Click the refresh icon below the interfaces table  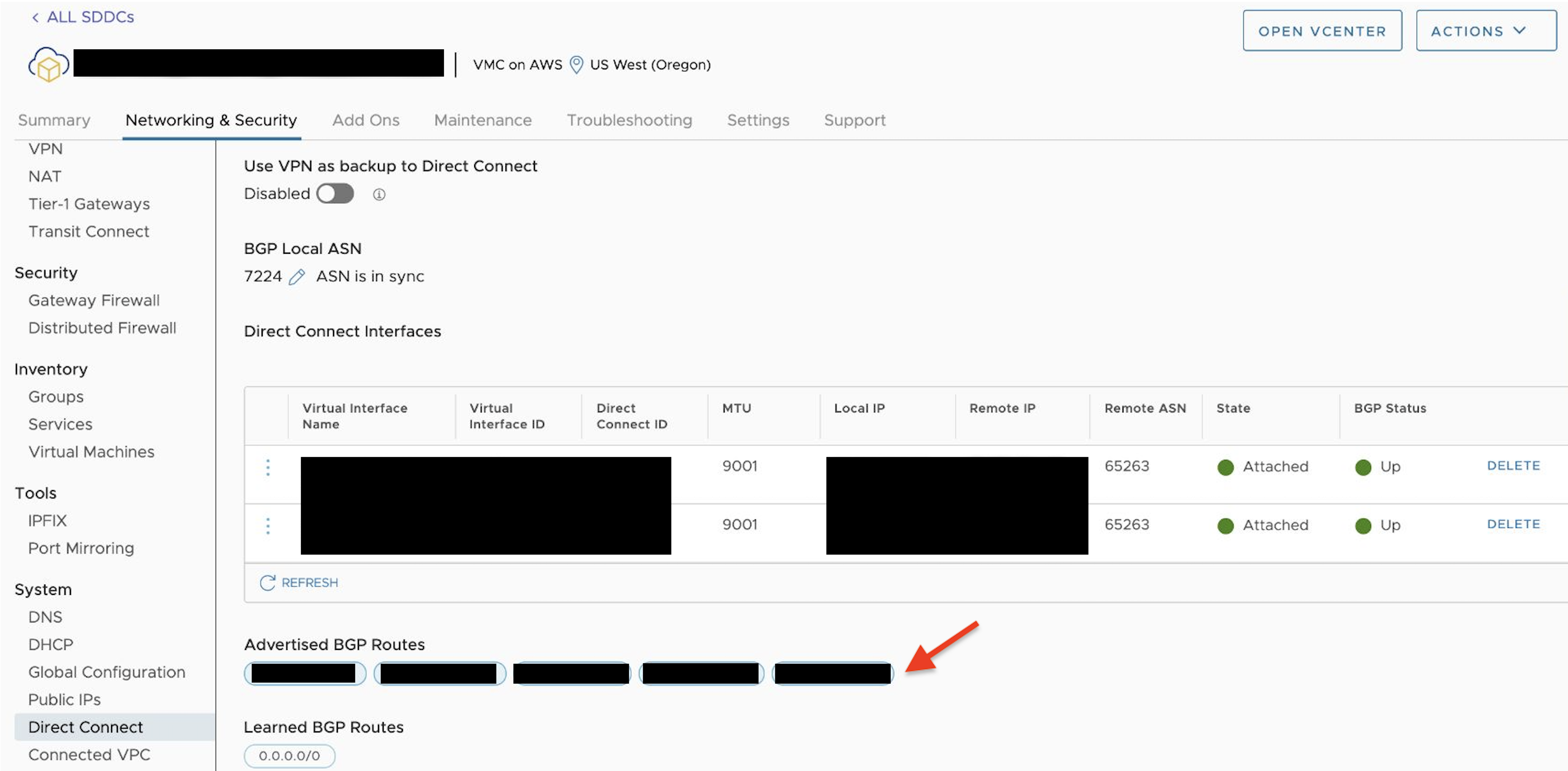coord(267,583)
